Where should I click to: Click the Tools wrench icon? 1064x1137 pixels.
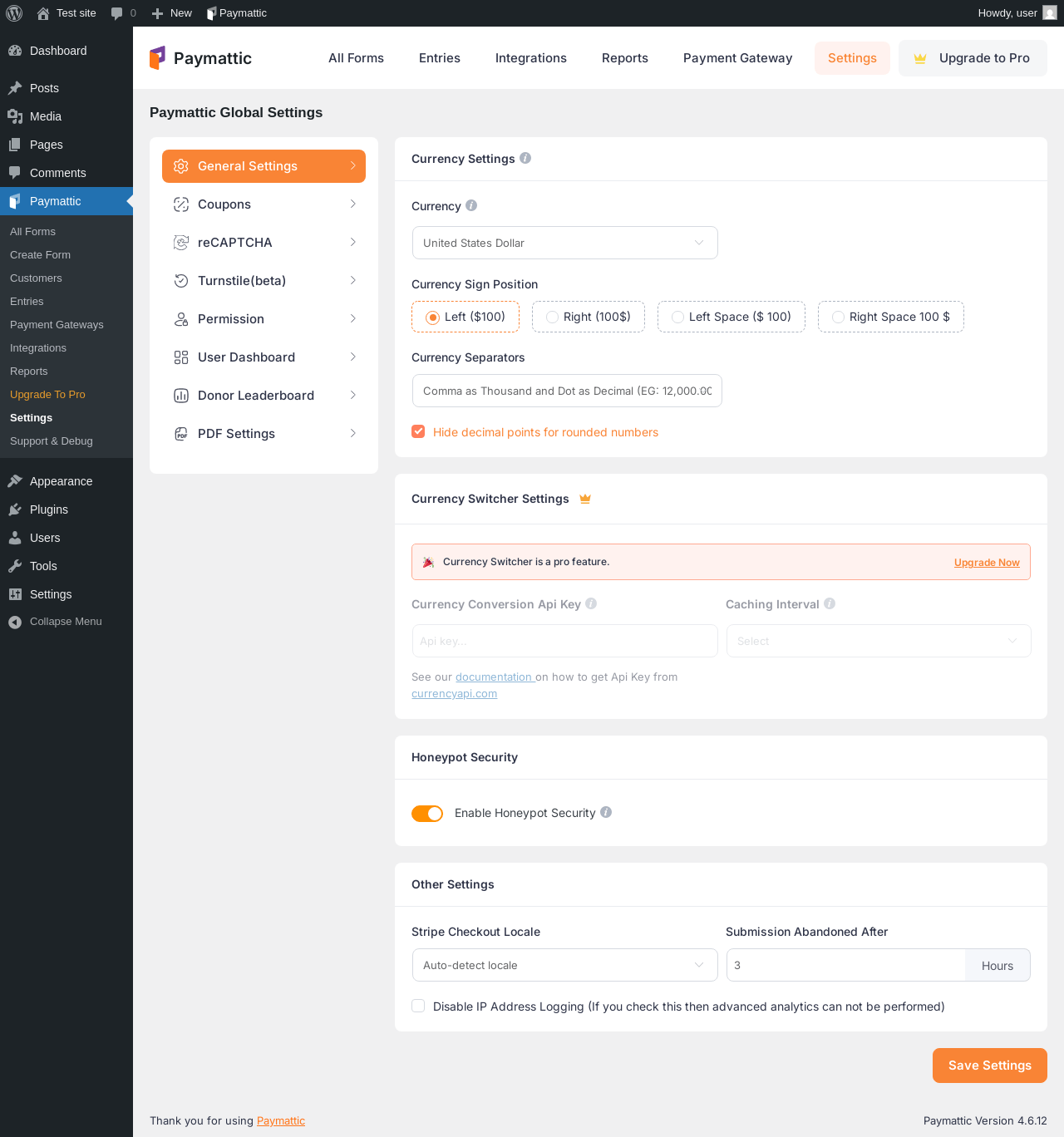(15, 566)
